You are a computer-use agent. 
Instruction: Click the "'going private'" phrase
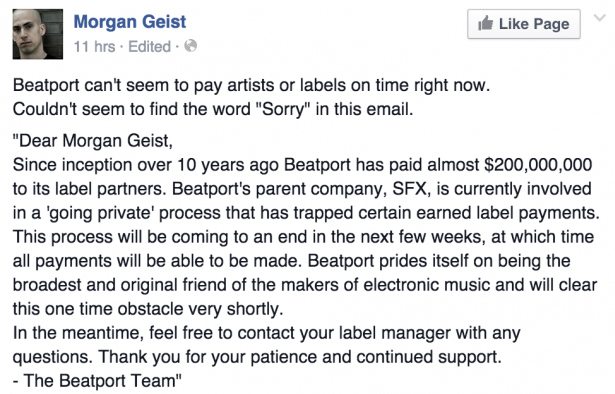(100, 213)
